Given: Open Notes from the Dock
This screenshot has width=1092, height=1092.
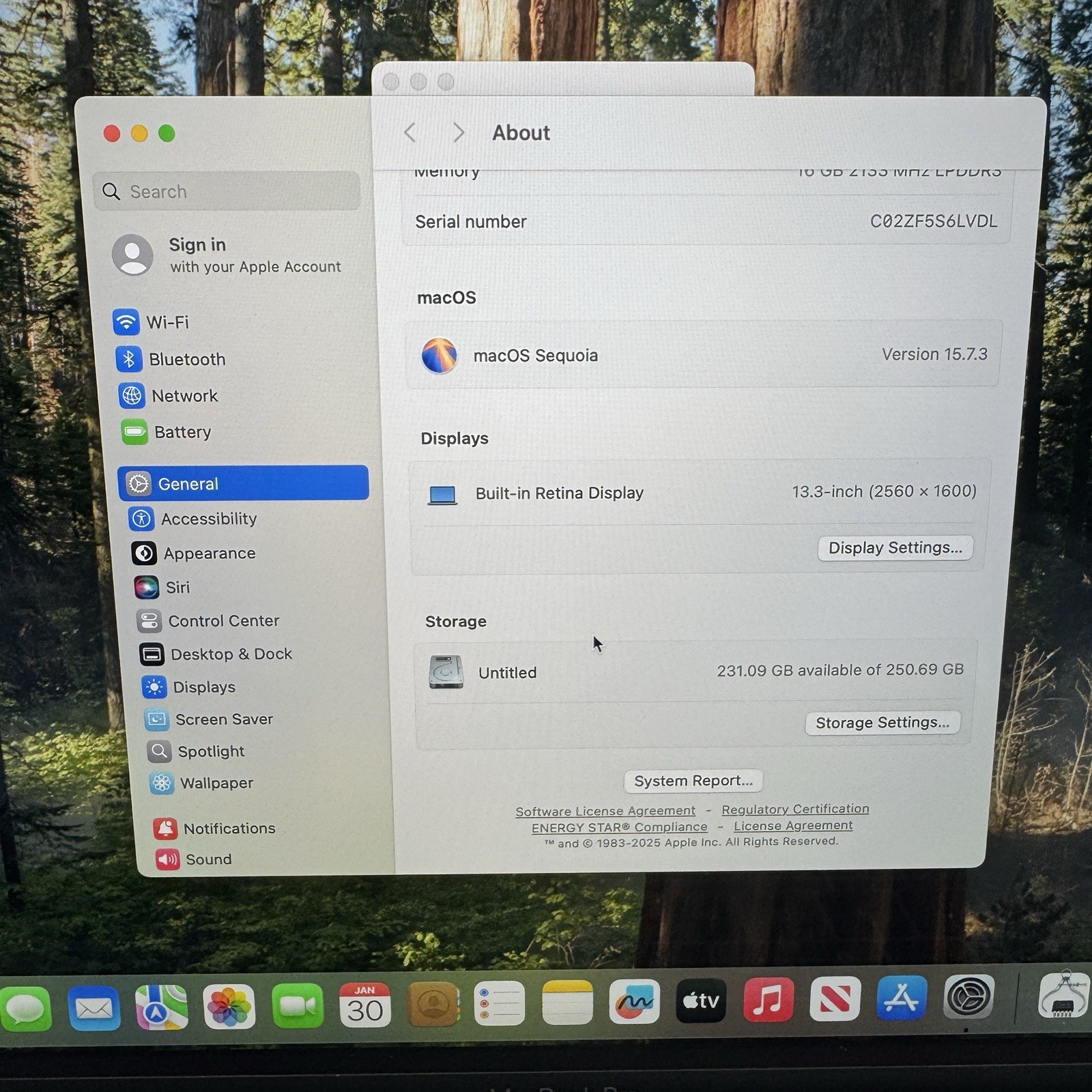Looking at the screenshot, I should pos(567,1003).
